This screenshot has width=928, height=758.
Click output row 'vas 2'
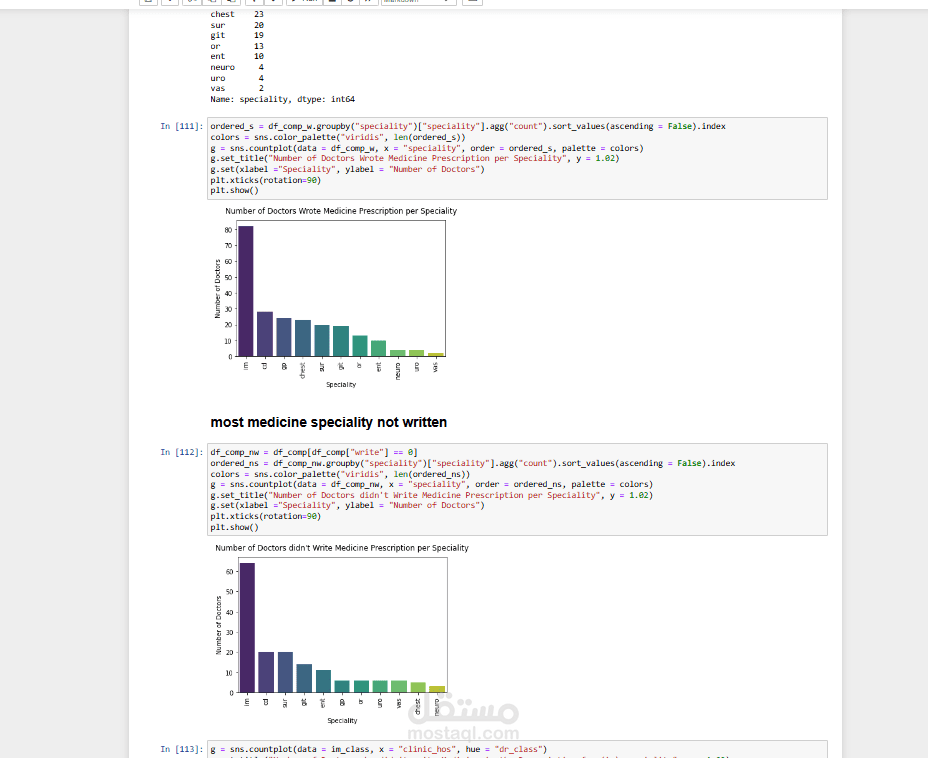237,89
